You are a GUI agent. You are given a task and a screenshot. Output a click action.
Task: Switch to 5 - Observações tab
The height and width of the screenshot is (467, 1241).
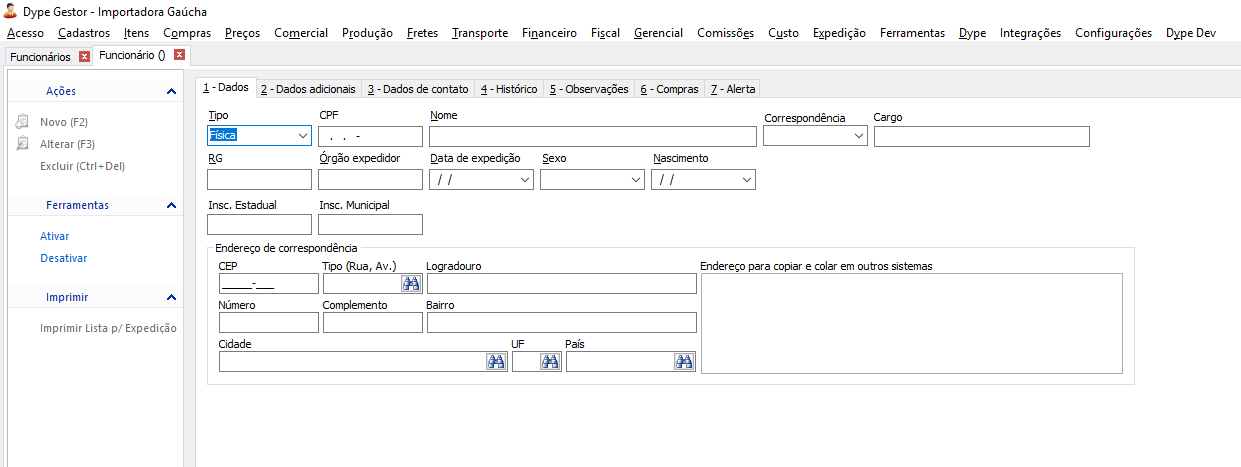(589, 89)
